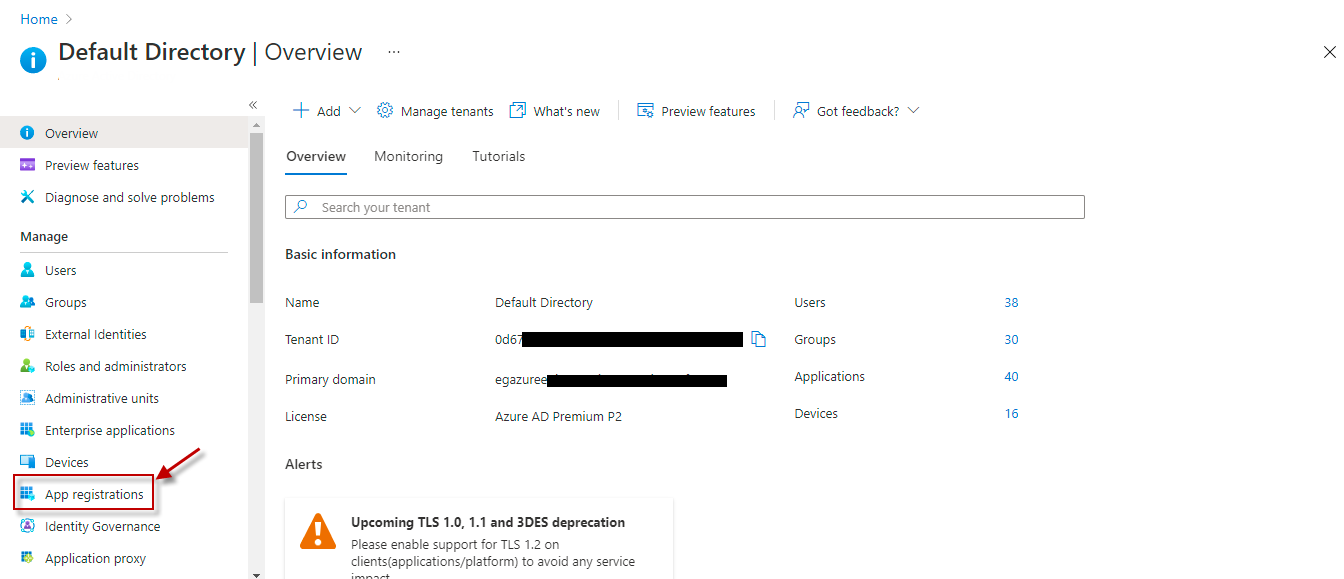The height and width of the screenshot is (579, 1344).
Task: Click the Roles and administrators icon
Action: 27,366
